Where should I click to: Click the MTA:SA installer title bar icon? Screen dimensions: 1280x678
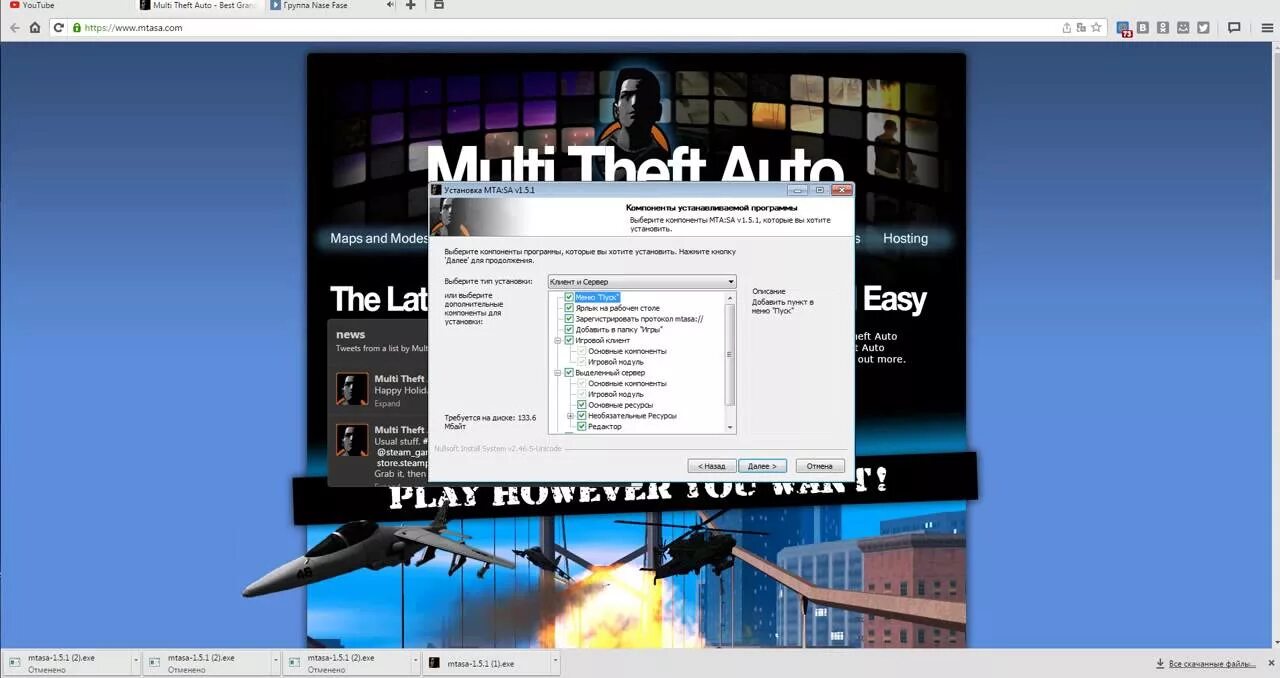[x=436, y=189]
